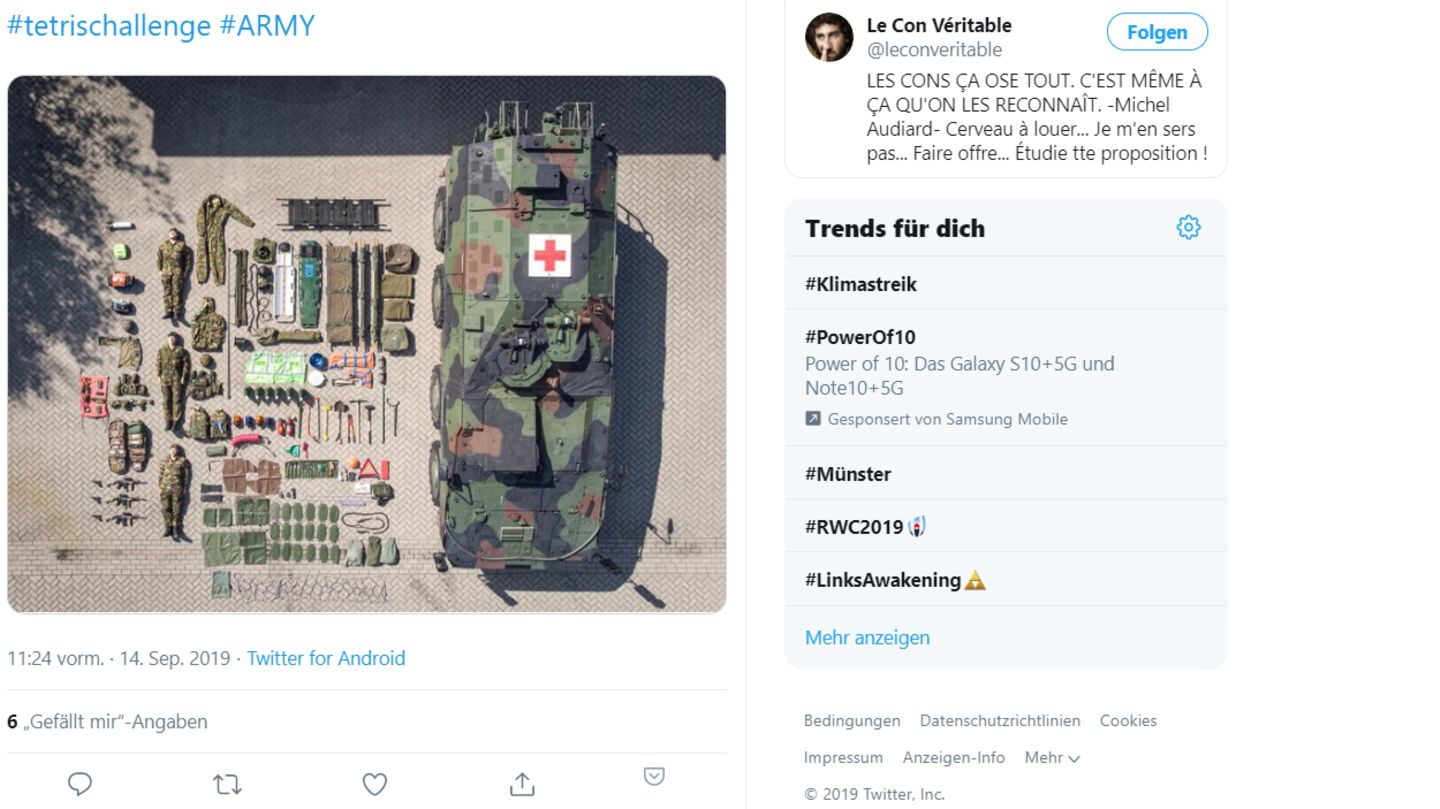1440x809 pixels.
Task: Open the Twitter for Android link
Action: pos(326,658)
